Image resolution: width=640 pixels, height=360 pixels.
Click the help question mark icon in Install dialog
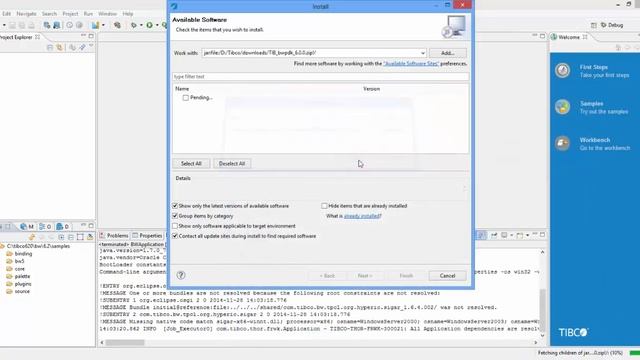pyautogui.click(x=181, y=275)
